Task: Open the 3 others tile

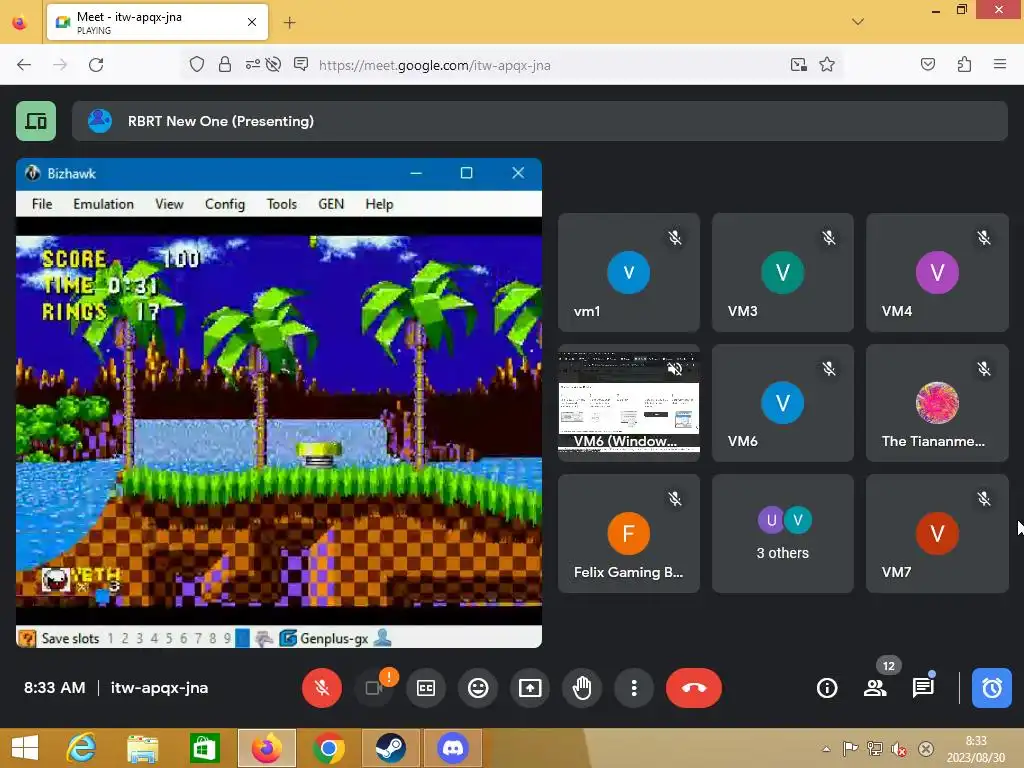Action: click(x=782, y=534)
